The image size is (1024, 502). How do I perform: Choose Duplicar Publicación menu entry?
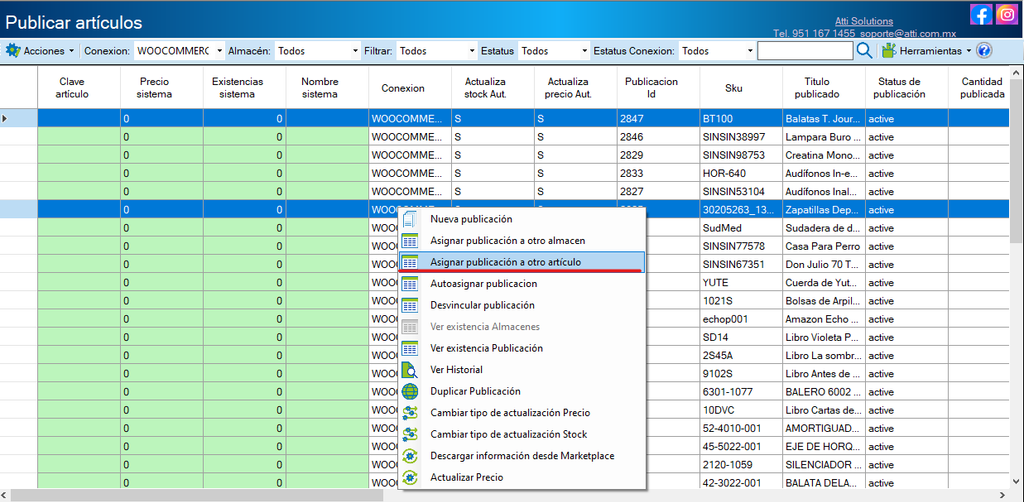(522, 392)
